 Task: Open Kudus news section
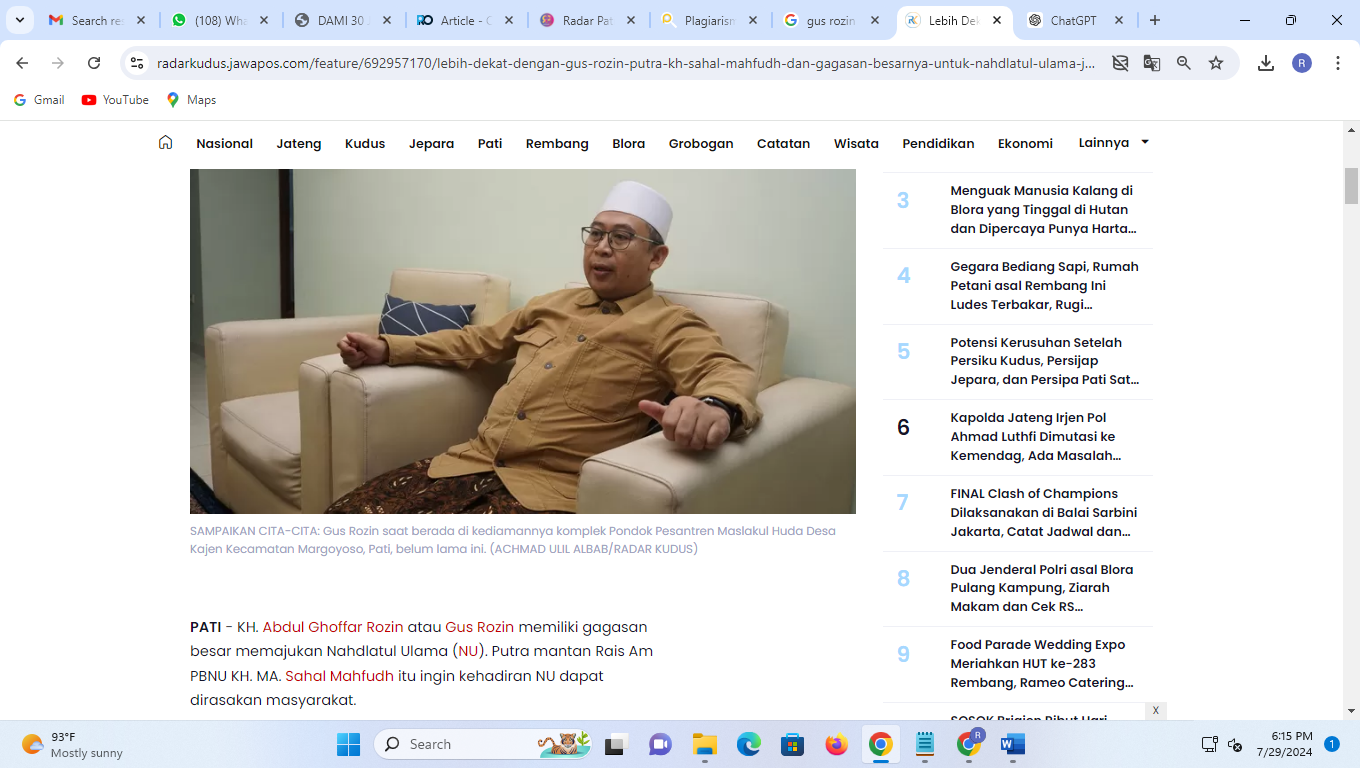pos(365,143)
